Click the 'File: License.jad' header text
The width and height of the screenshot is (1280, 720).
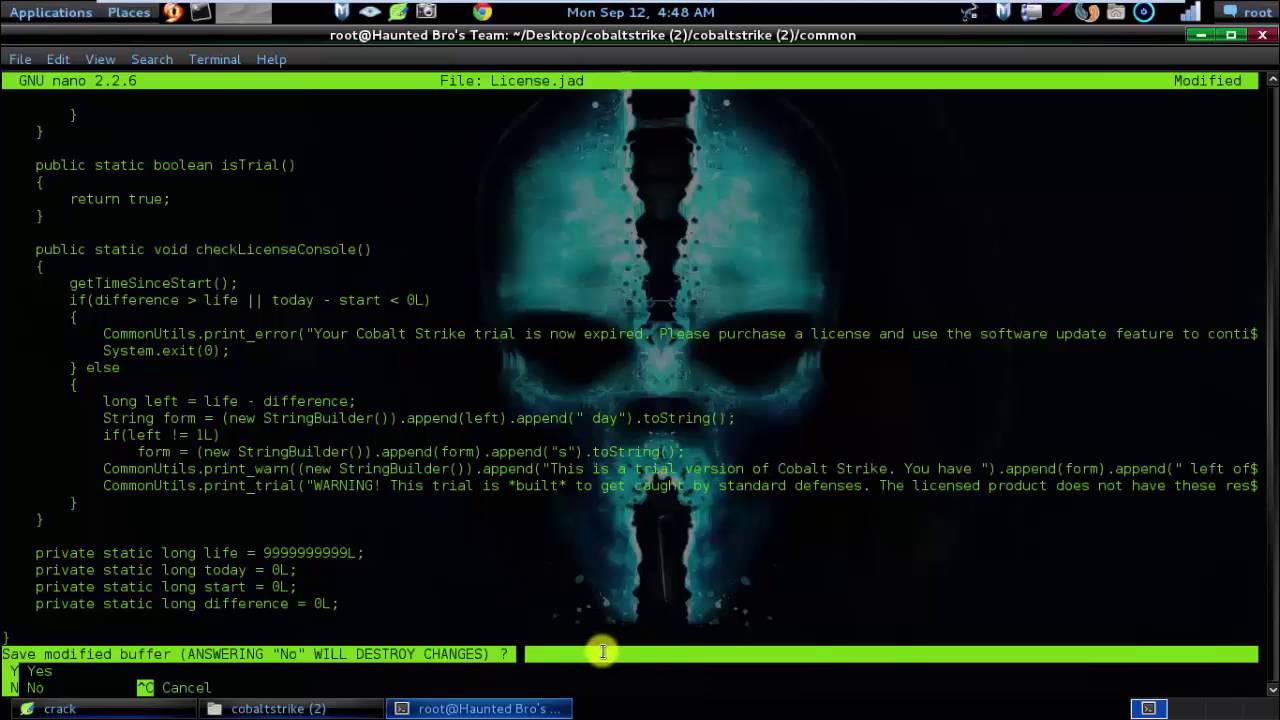point(512,81)
